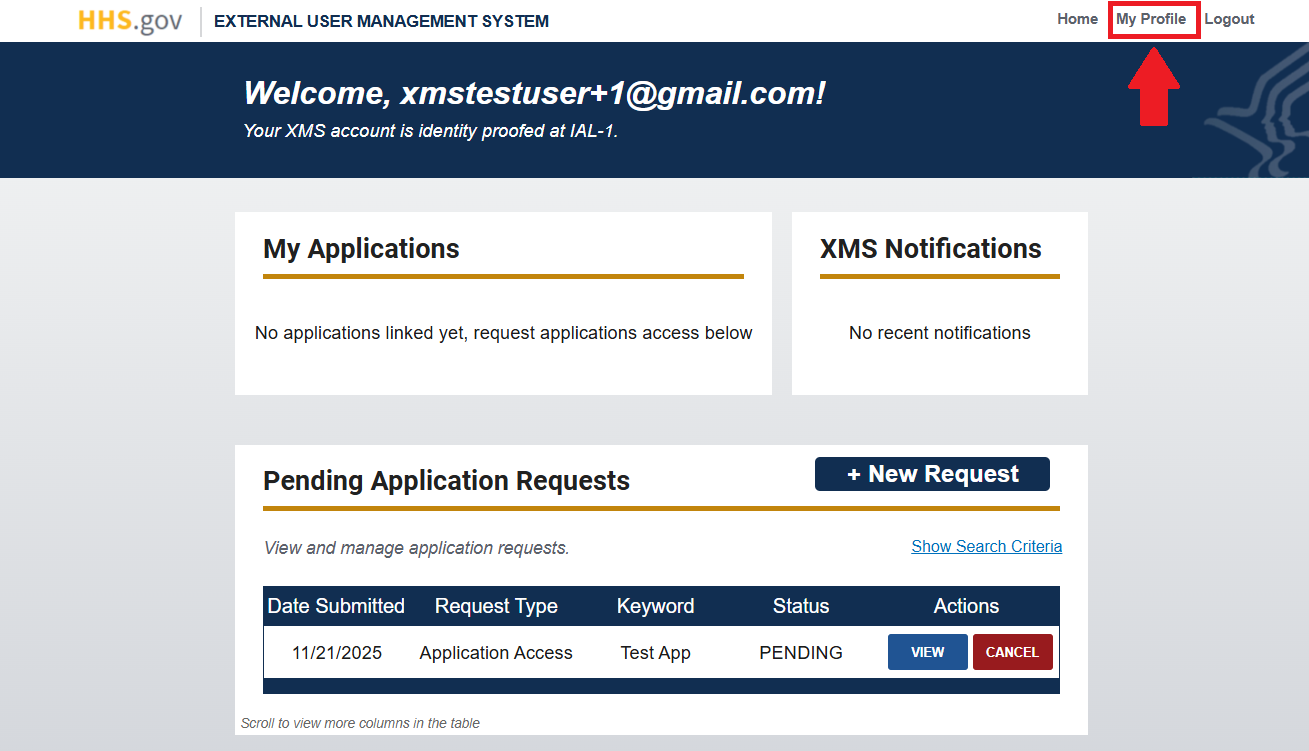Select the Application Access cell
Screen dimensions: 1309x751
pyautogui.click(x=496, y=653)
